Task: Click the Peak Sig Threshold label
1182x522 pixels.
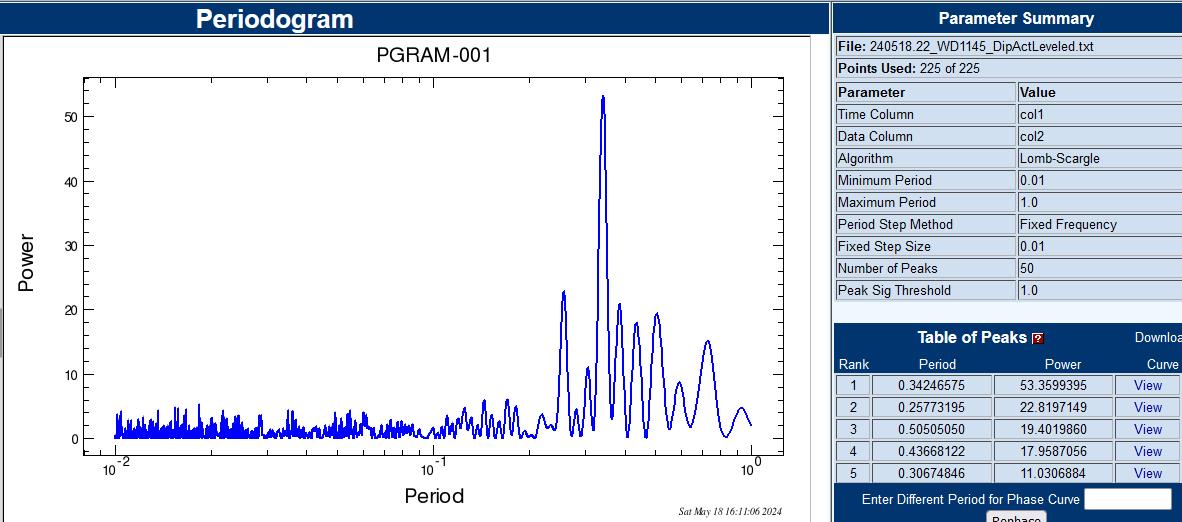Action: pyautogui.click(x=894, y=290)
